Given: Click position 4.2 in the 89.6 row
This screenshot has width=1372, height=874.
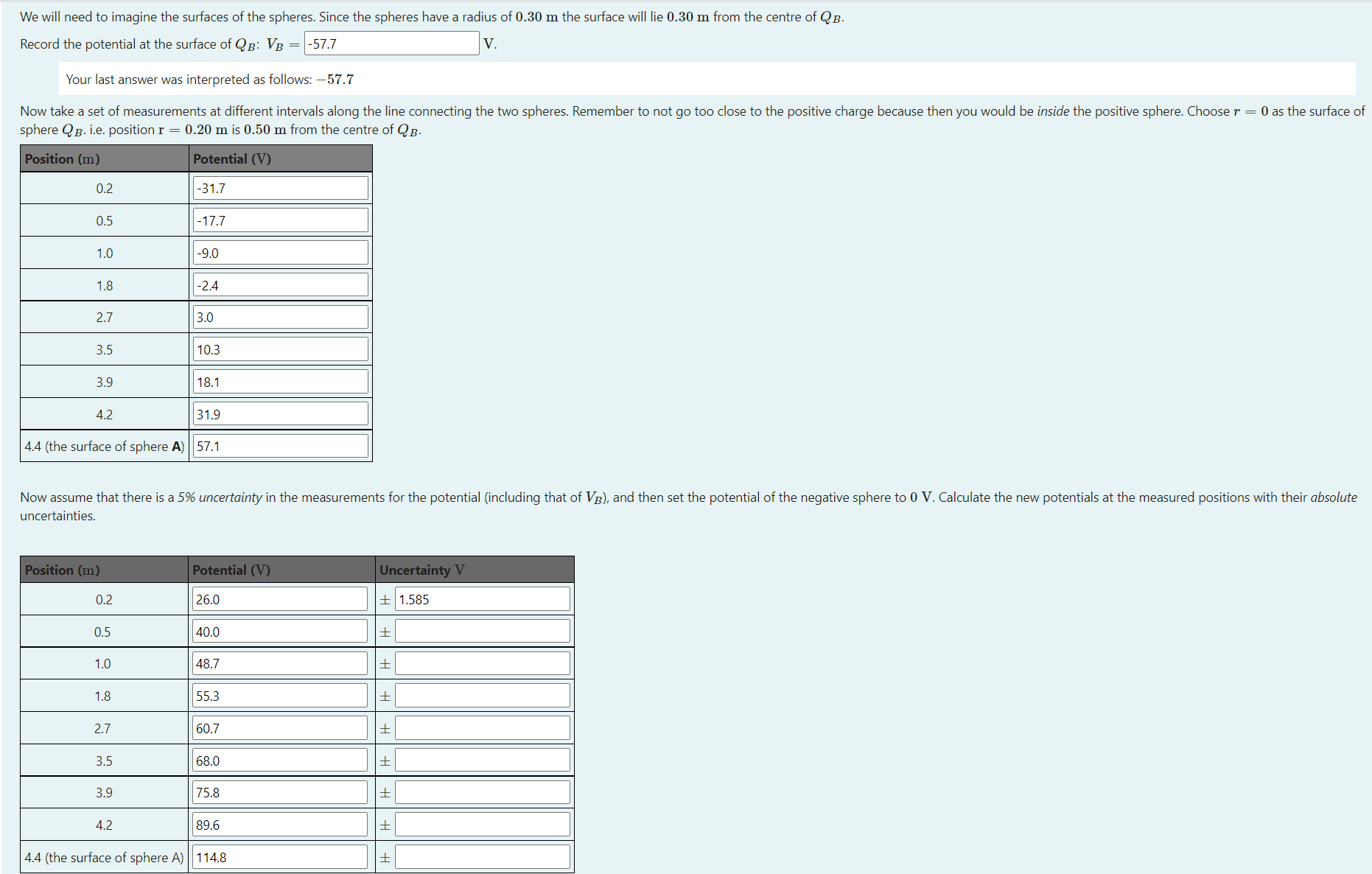Looking at the screenshot, I should click(x=104, y=825).
